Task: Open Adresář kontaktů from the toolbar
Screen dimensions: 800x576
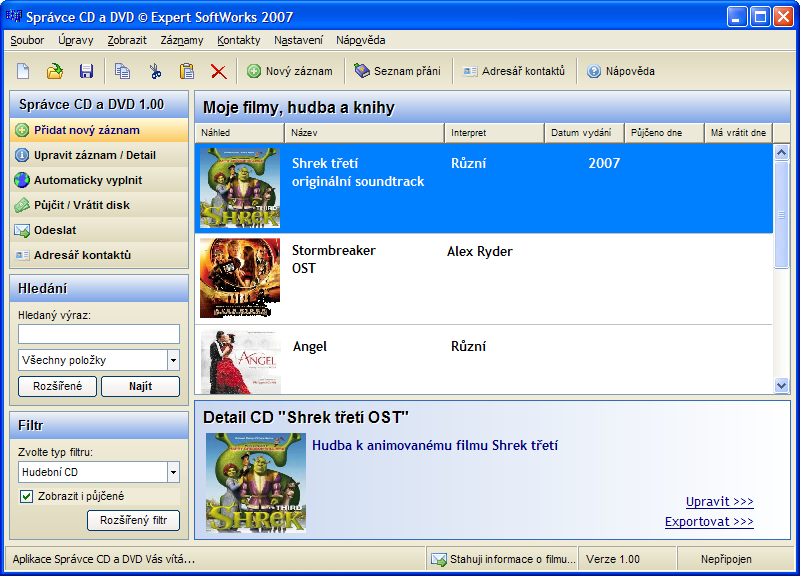Action: [x=514, y=71]
